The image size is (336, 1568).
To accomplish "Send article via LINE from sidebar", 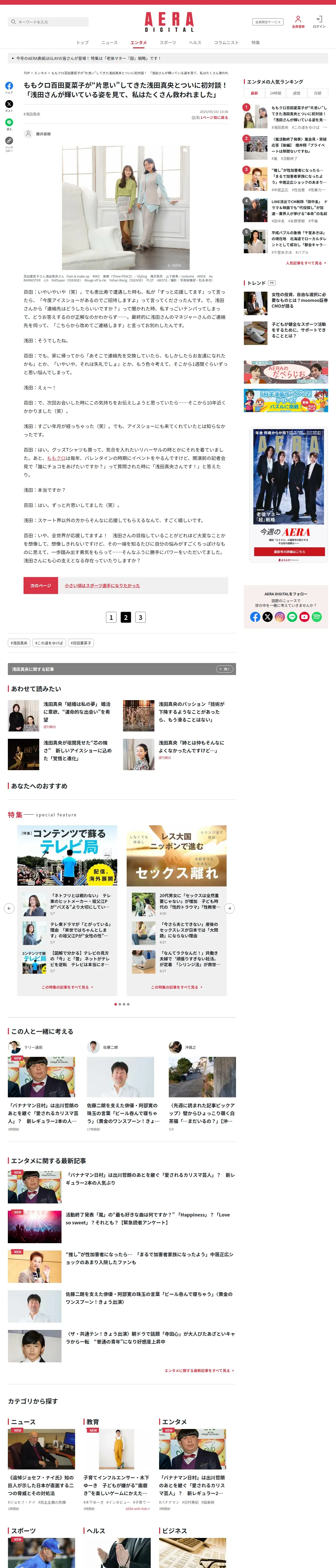I will click(x=9, y=122).
